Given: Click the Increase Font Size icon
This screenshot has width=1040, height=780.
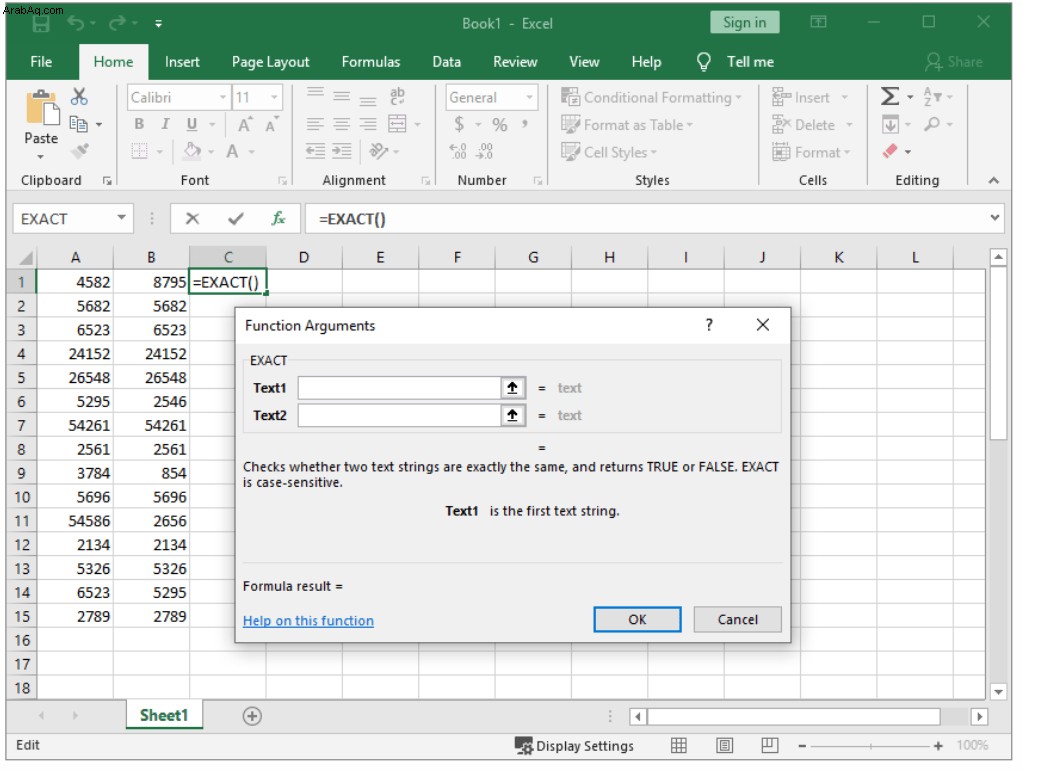Looking at the screenshot, I should [x=245, y=125].
